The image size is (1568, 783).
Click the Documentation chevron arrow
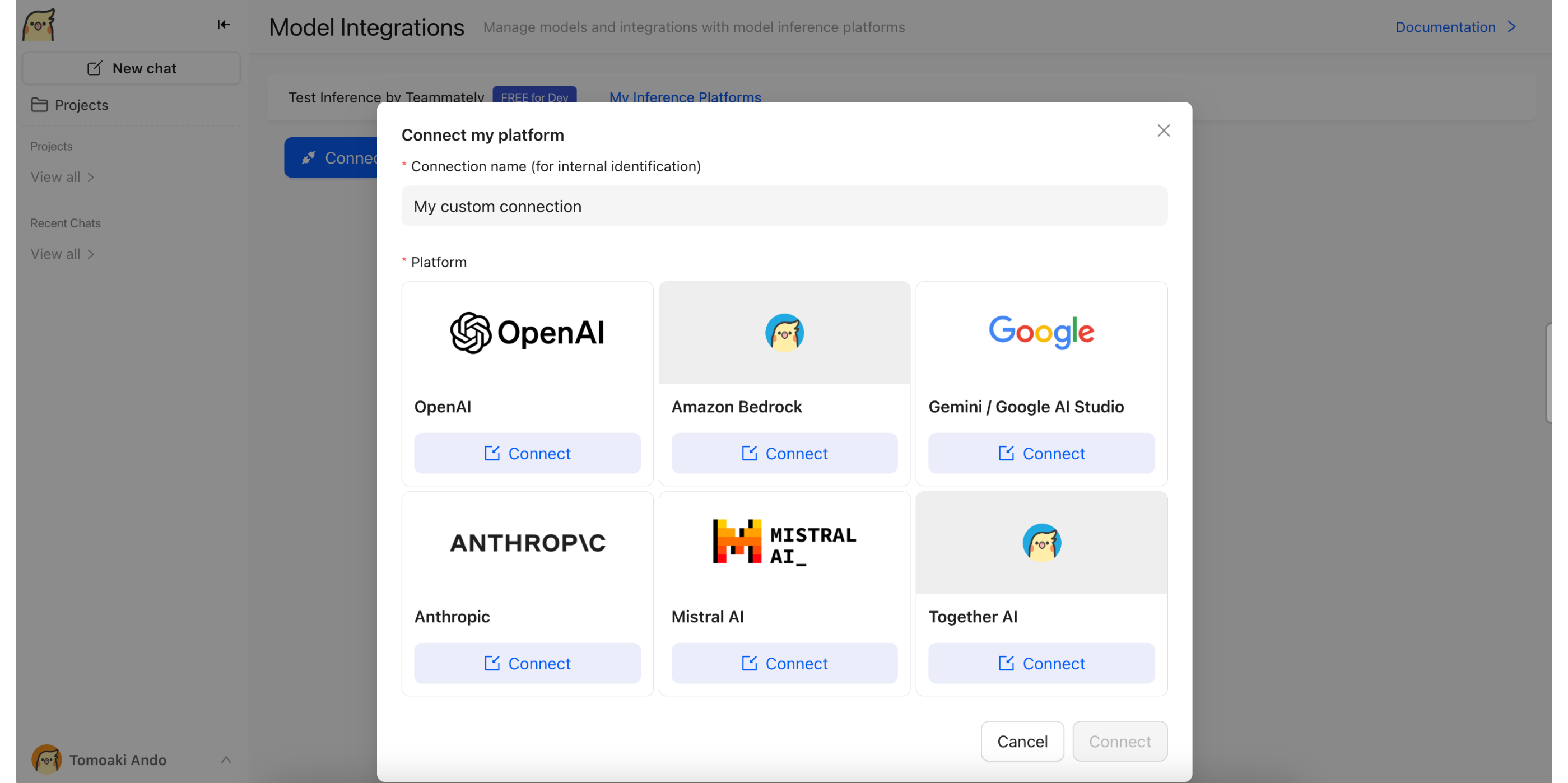point(1512,27)
